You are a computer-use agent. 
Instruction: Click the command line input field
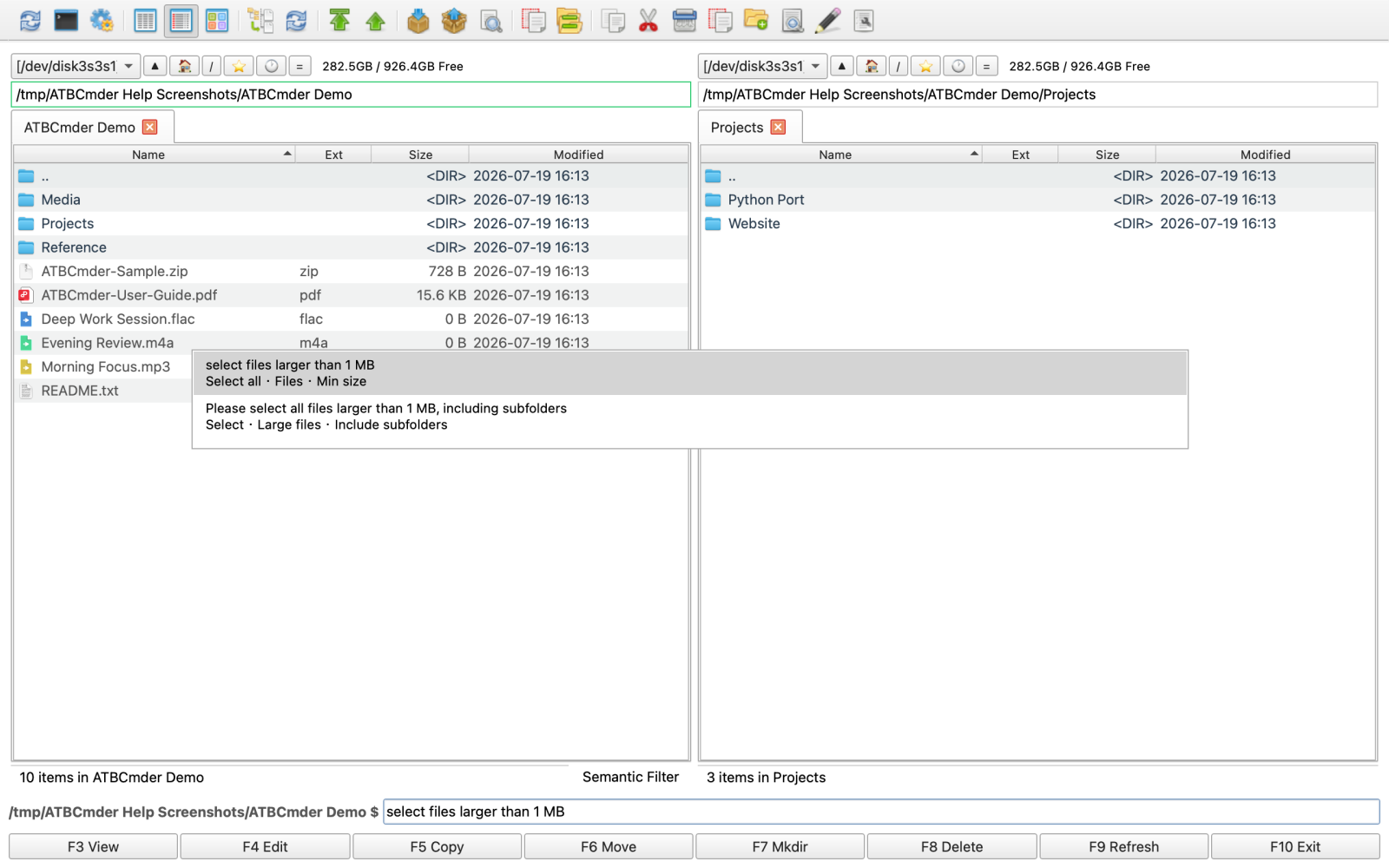[x=881, y=812]
